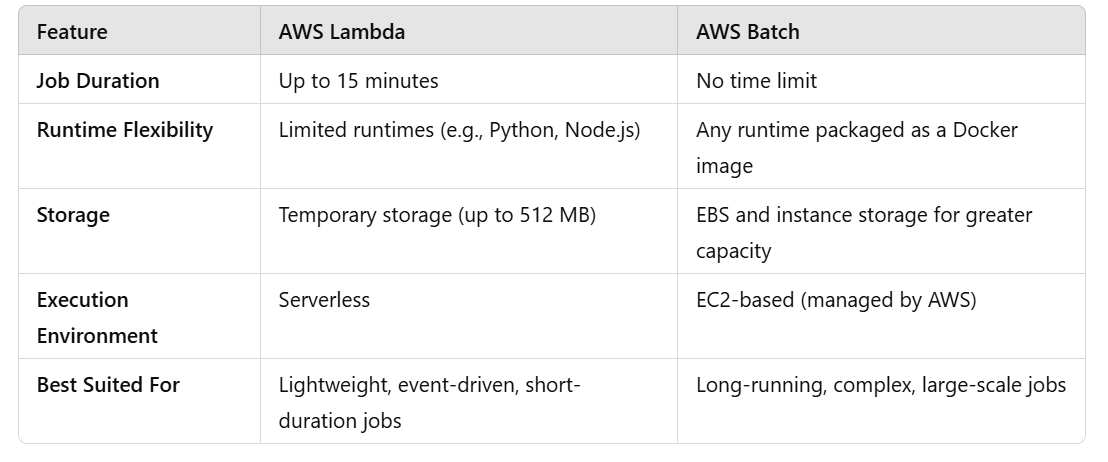Click the Storage row label
The width and height of the screenshot is (1108, 462).
pyautogui.click(x=73, y=215)
